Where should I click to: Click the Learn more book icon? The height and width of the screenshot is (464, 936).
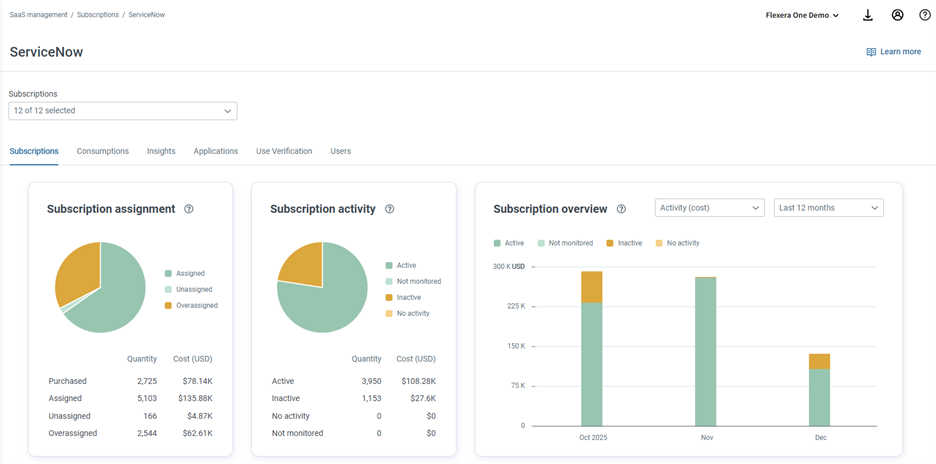tap(871, 52)
